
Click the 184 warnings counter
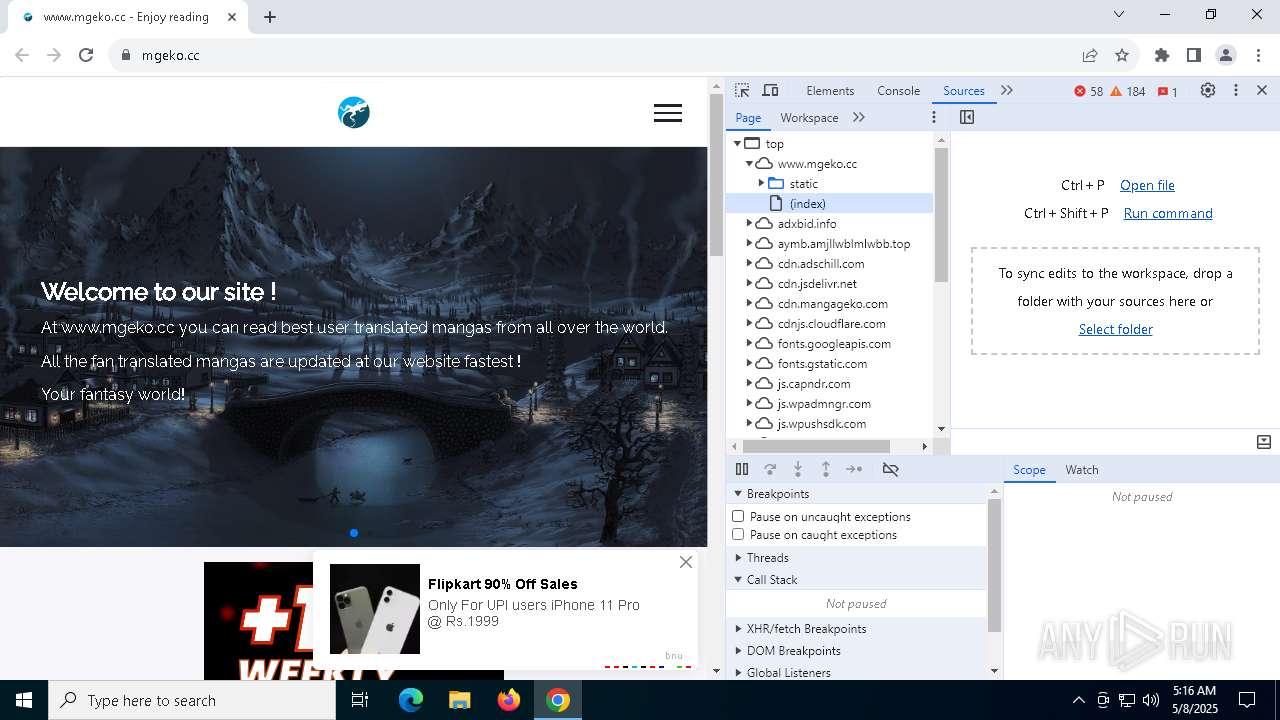click(1128, 91)
